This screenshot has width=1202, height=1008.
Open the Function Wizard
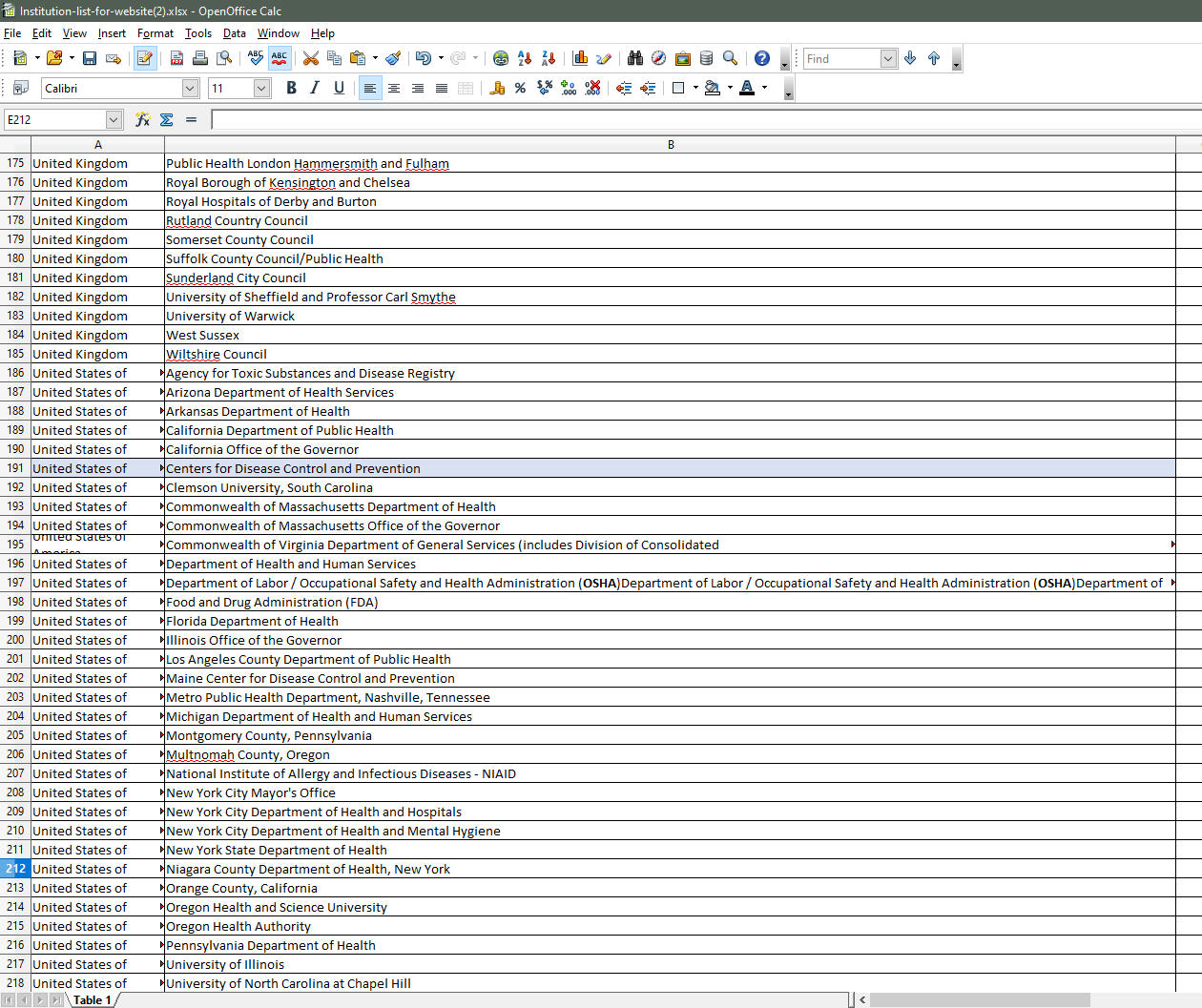tap(142, 119)
